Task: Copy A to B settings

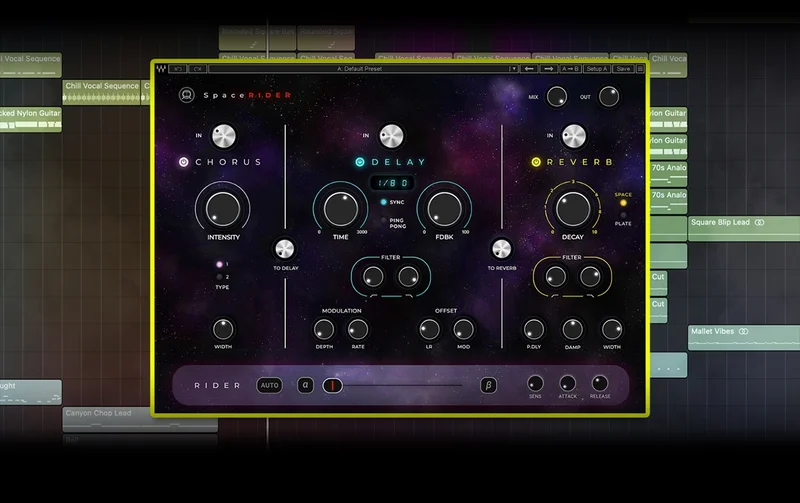Action: click(x=570, y=68)
